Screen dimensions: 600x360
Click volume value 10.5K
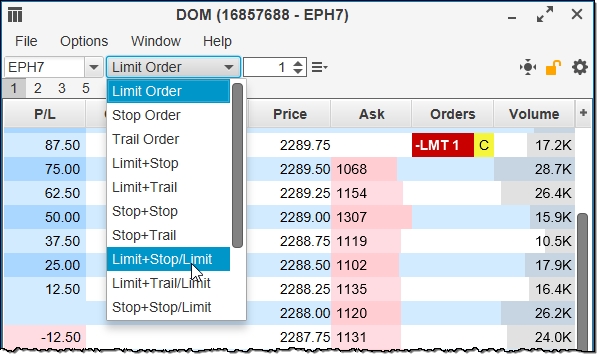(553, 241)
